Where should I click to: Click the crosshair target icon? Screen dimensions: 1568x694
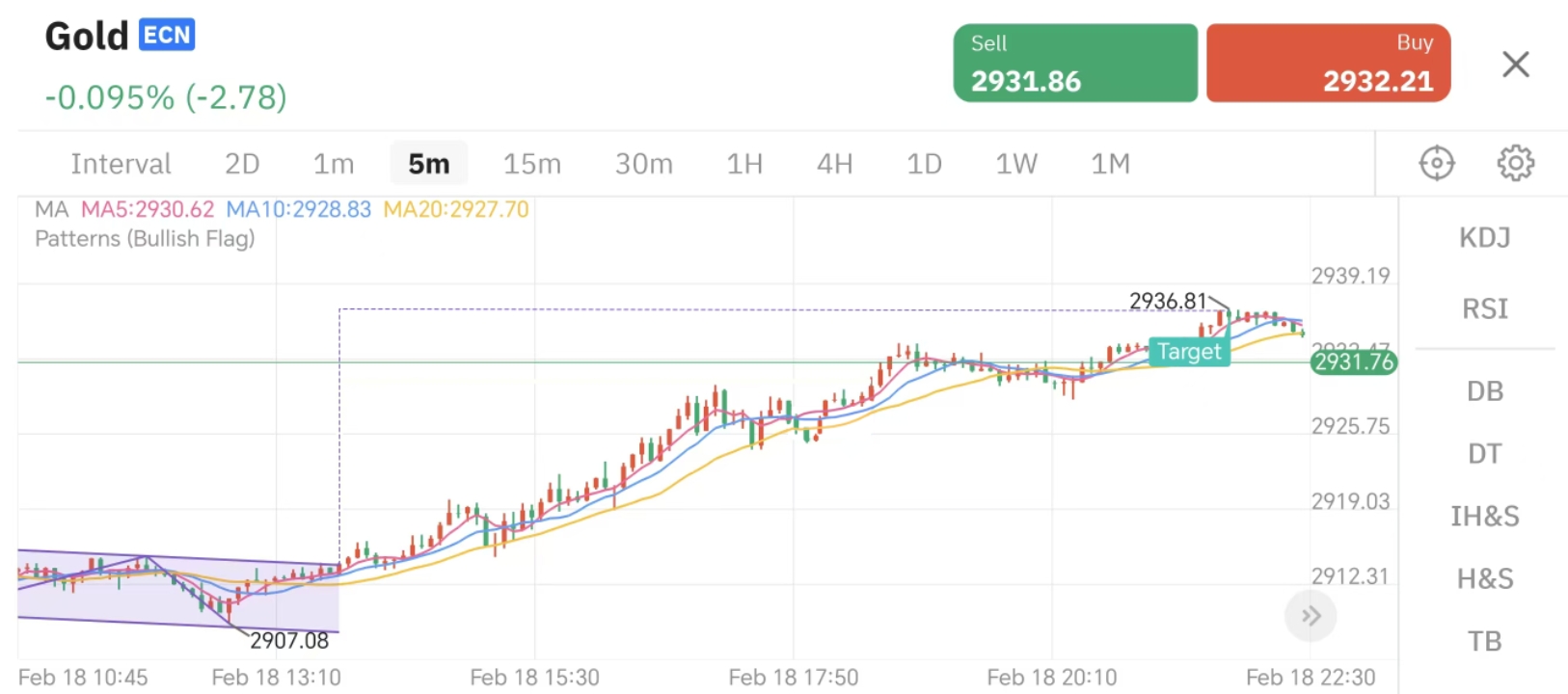(1436, 163)
